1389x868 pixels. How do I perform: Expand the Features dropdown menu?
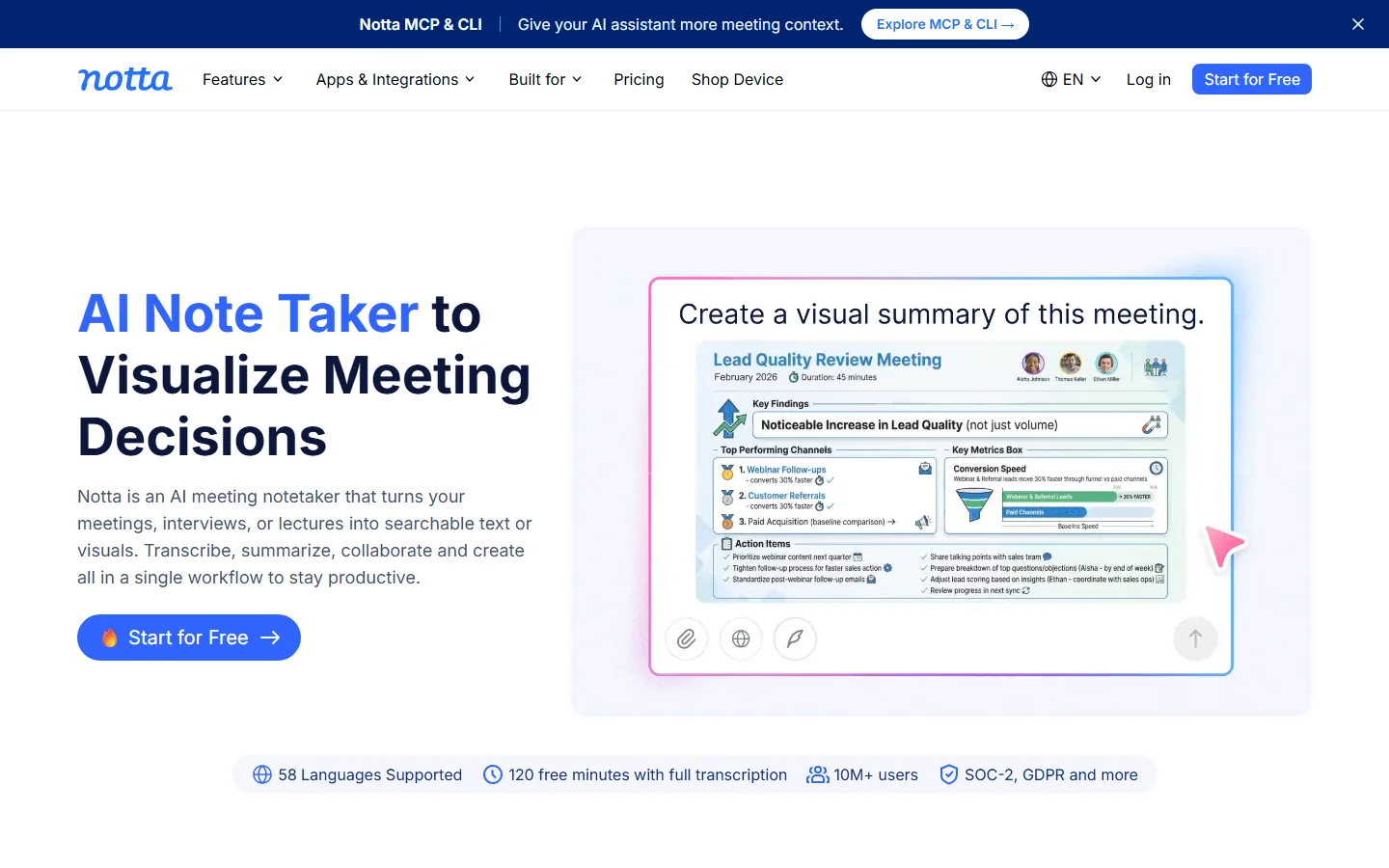pyautogui.click(x=242, y=79)
